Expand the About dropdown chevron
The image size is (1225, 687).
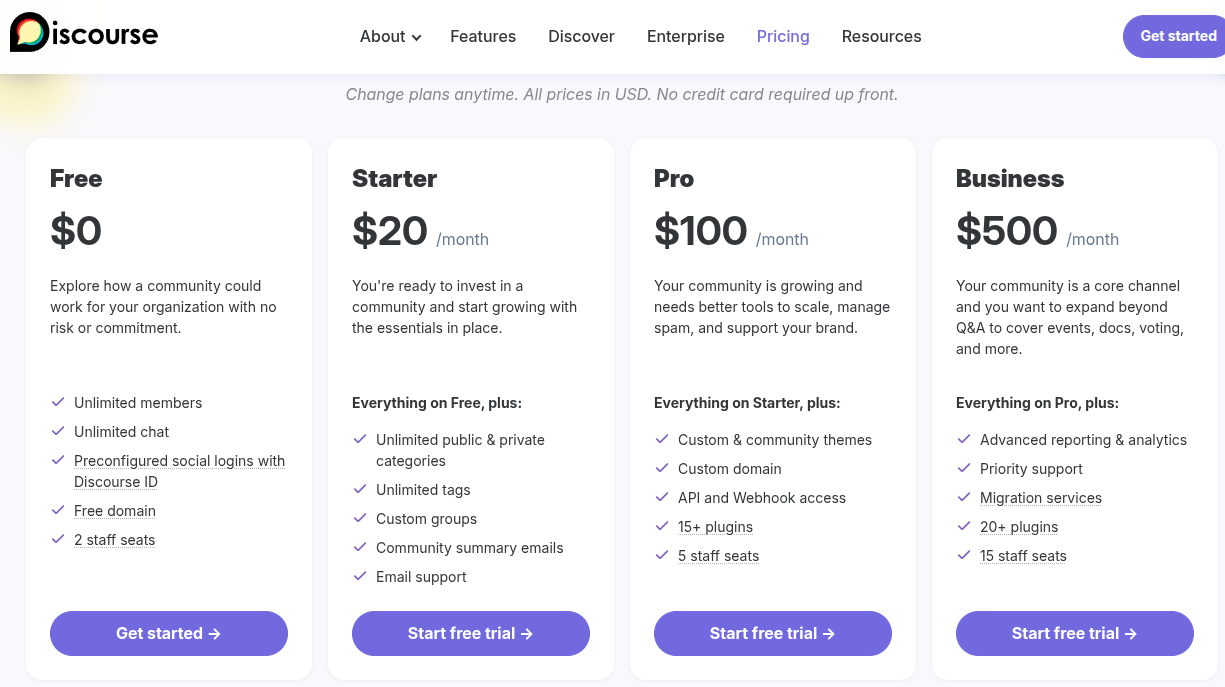[416, 38]
